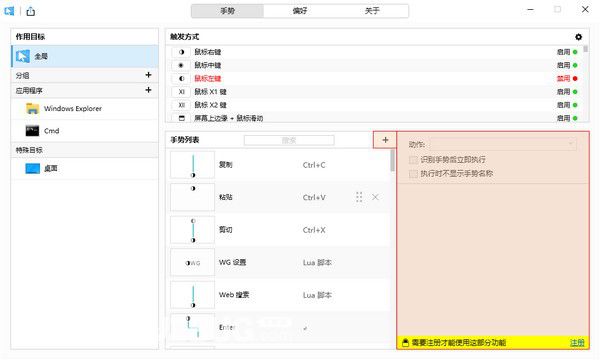Click drag handle on 粘贴 row
600x360 pixels.
(x=359, y=197)
